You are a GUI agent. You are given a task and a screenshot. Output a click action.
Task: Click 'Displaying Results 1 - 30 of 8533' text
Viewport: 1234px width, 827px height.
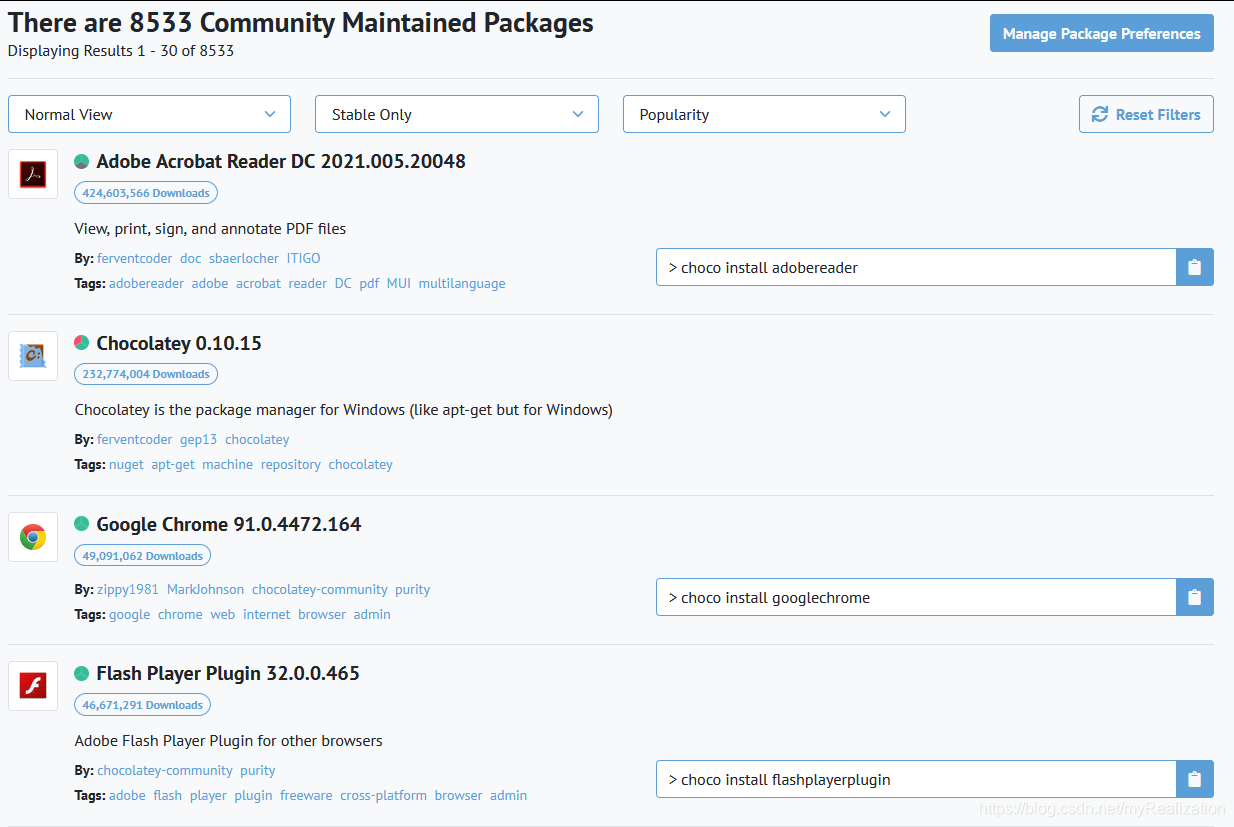pyautogui.click(x=121, y=50)
